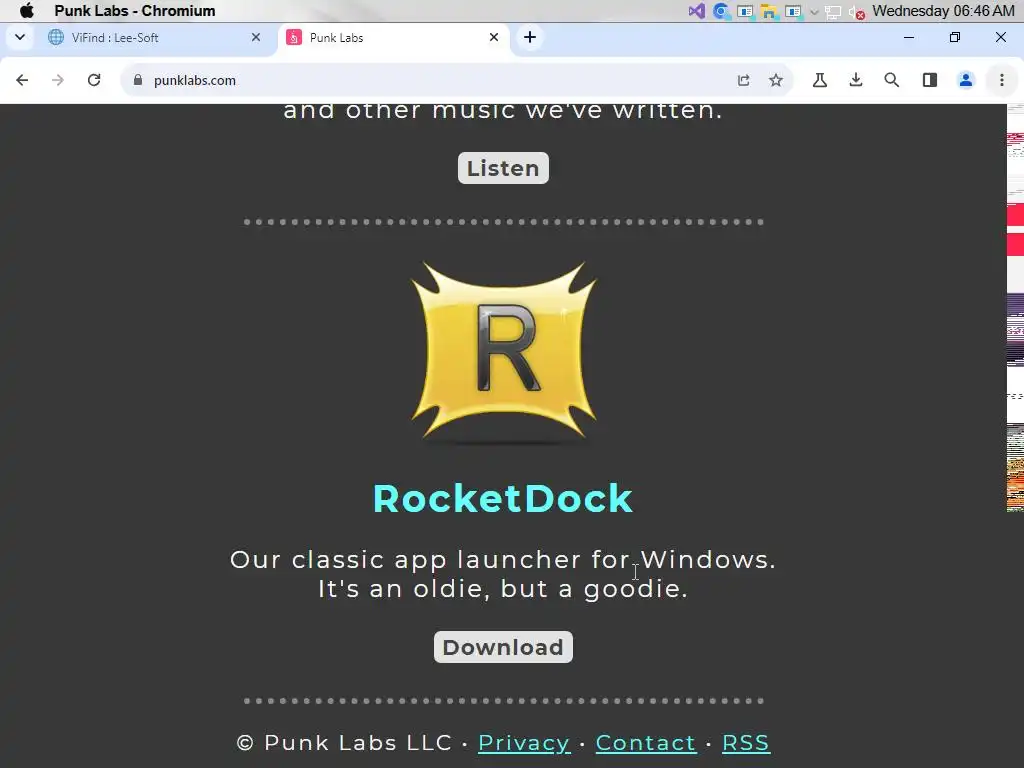Bookmark this page with the star icon
1024x768 pixels.
point(776,80)
